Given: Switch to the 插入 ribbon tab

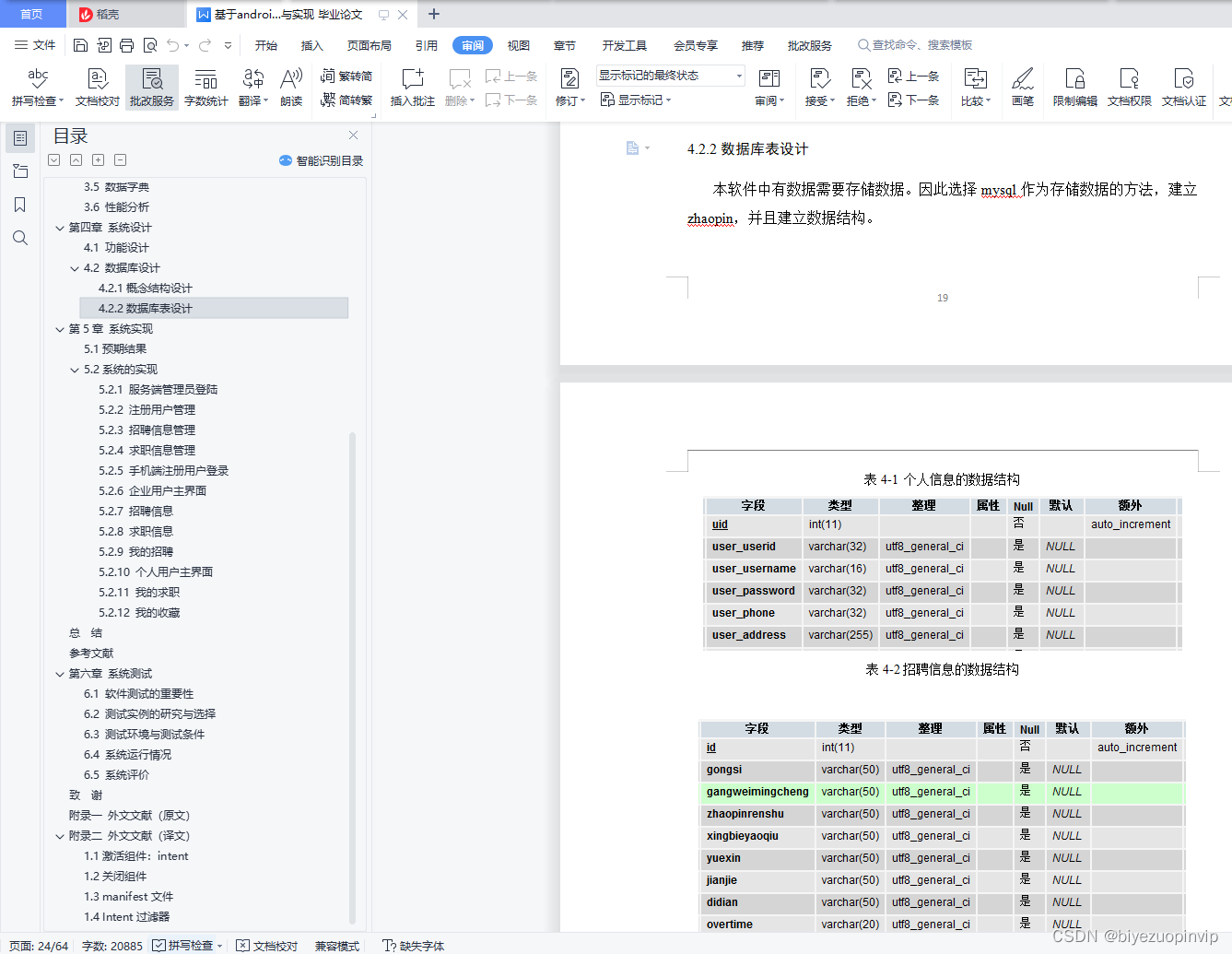Looking at the screenshot, I should (x=312, y=45).
